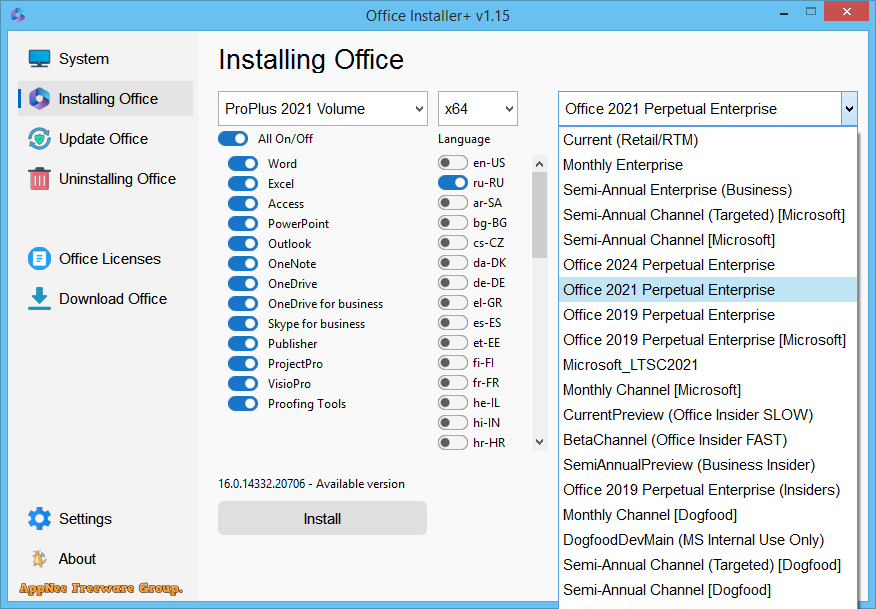The width and height of the screenshot is (876, 609).
Task: Click language list scroll up arrow
Action: (539, 164)
